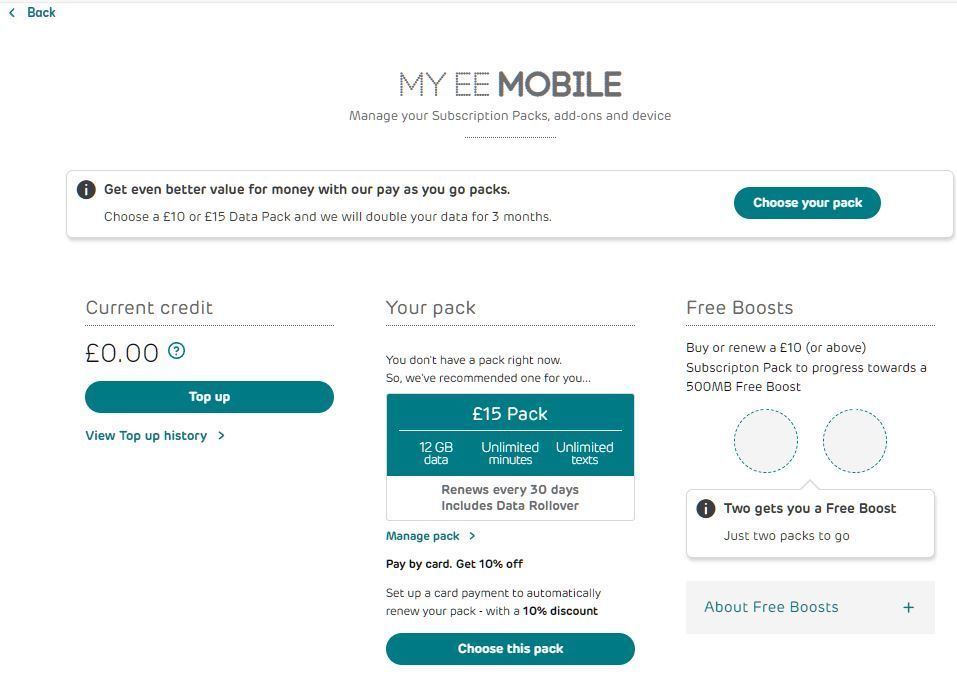Open the current credit help question-mark icon
This screenshot has height=683, width=957.
176,351
